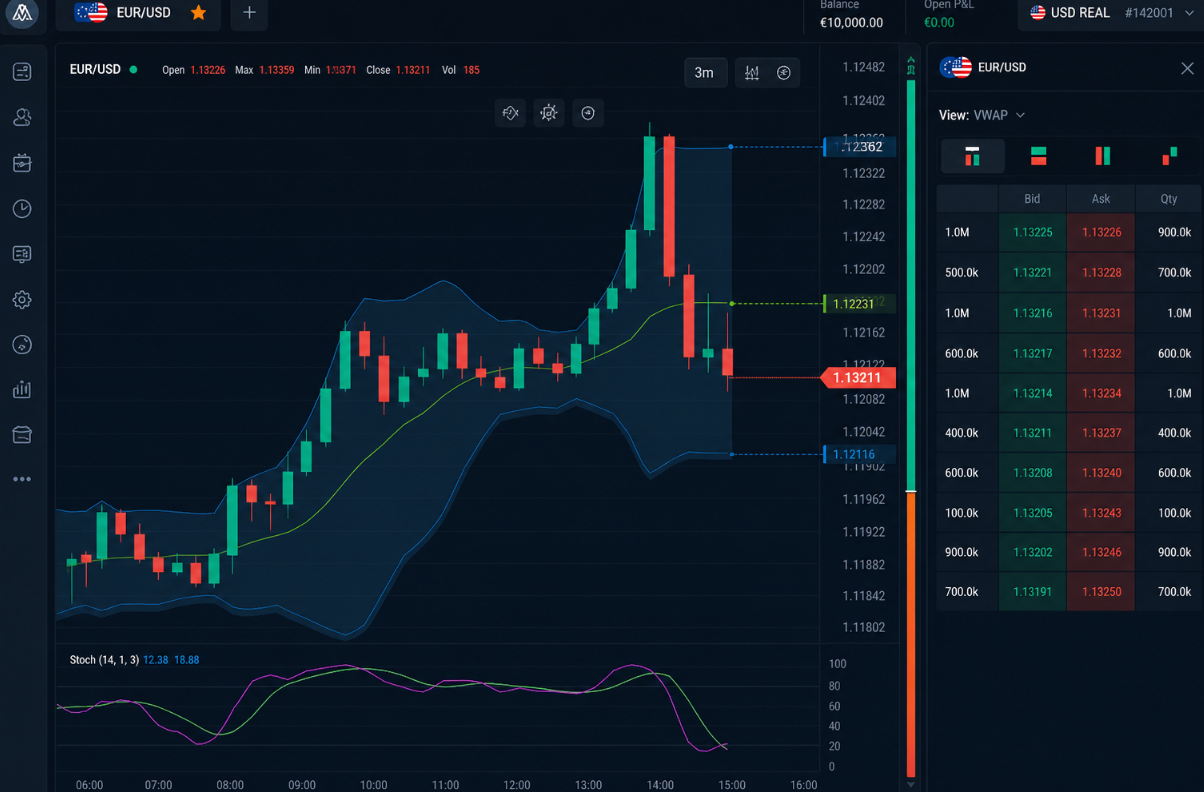
Task: Select the first order book layout with header bar
Action: tap(972, 156)
